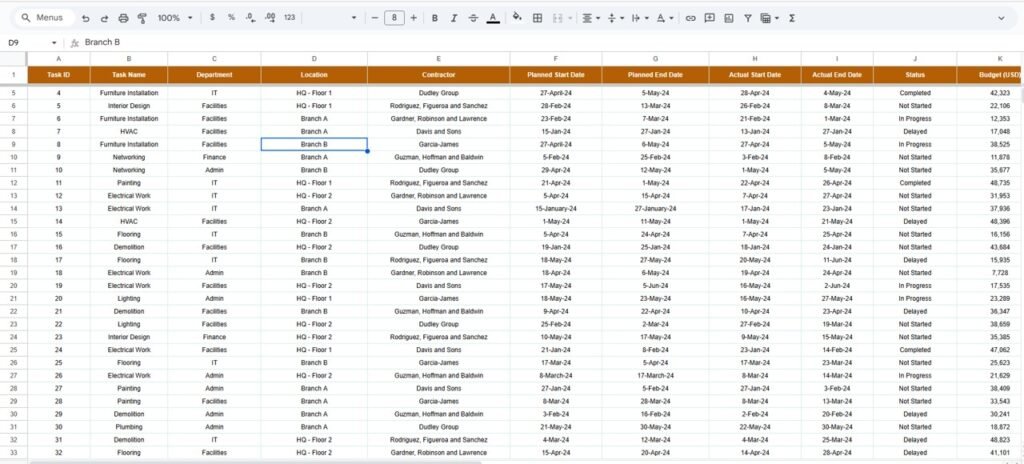Apply percent format with the % icon

pyautogui.click(x=231, y=18)
